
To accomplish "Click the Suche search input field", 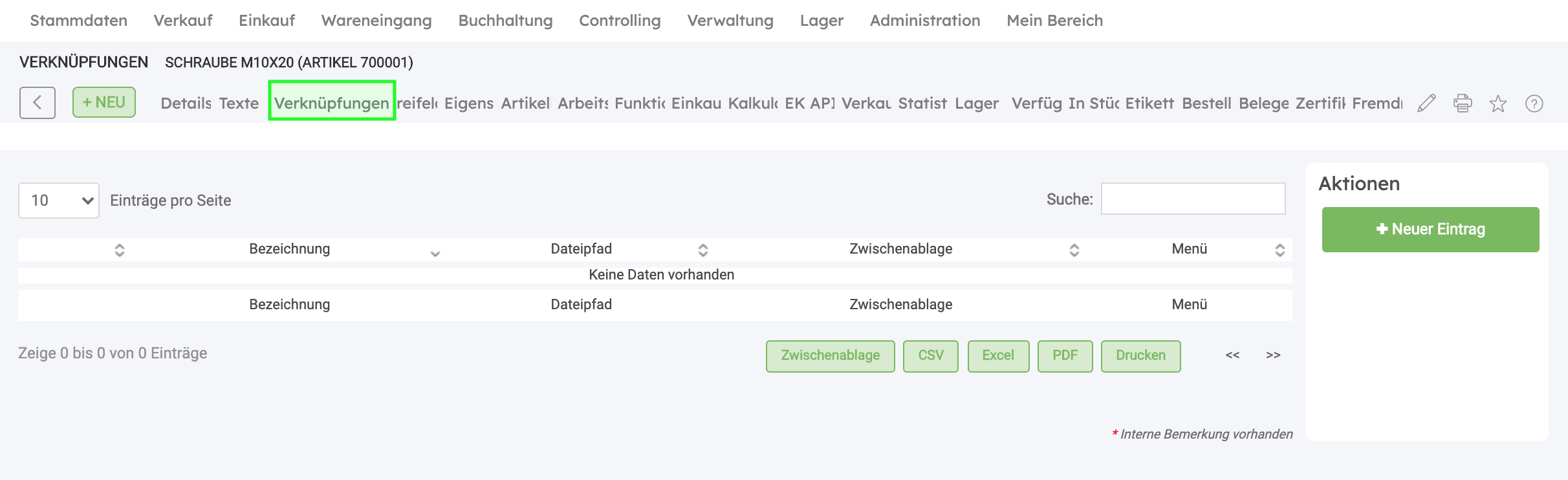I will coord(1193,199).
